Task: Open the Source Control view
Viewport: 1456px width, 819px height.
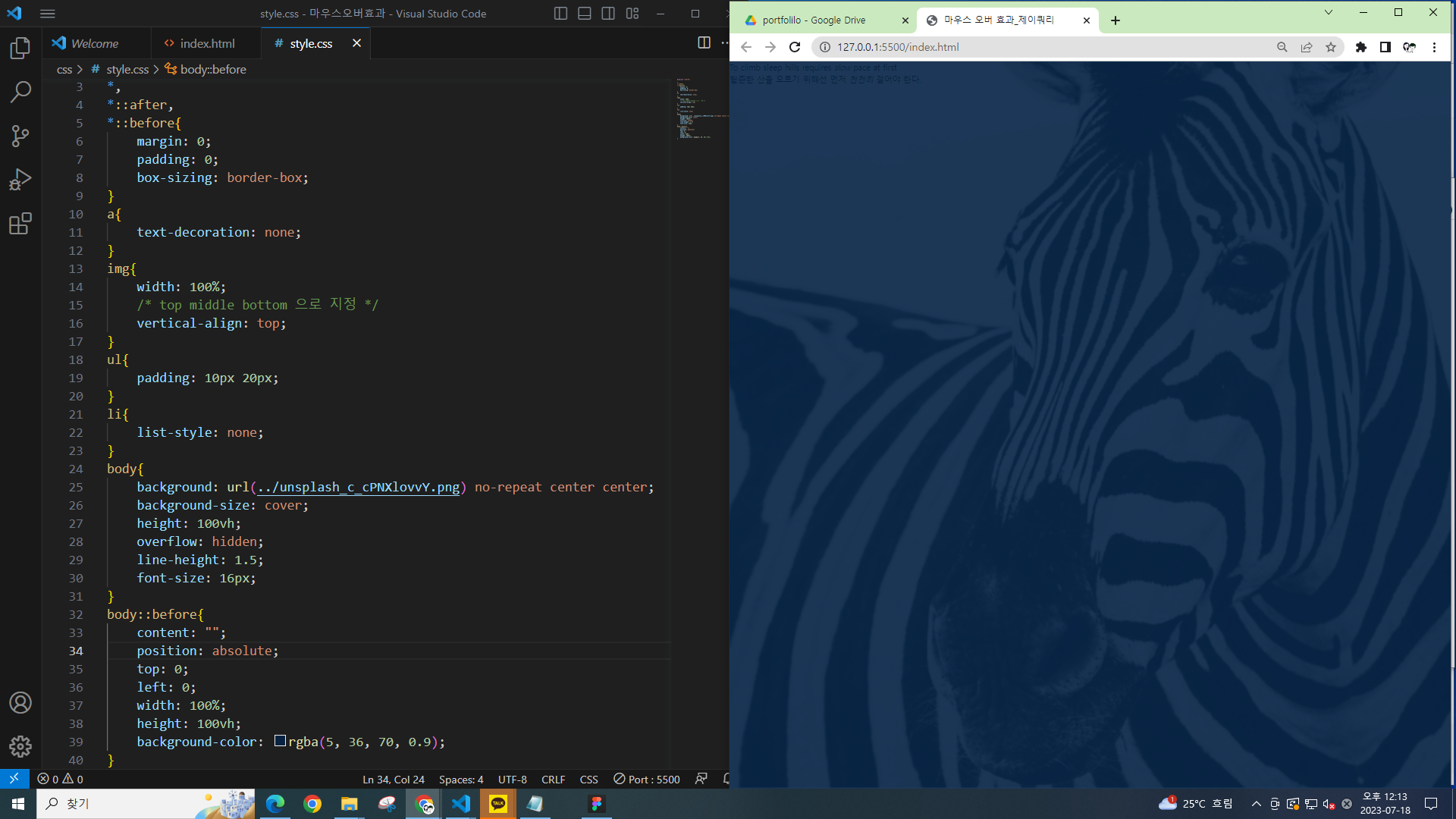Action: pos(20,136)
